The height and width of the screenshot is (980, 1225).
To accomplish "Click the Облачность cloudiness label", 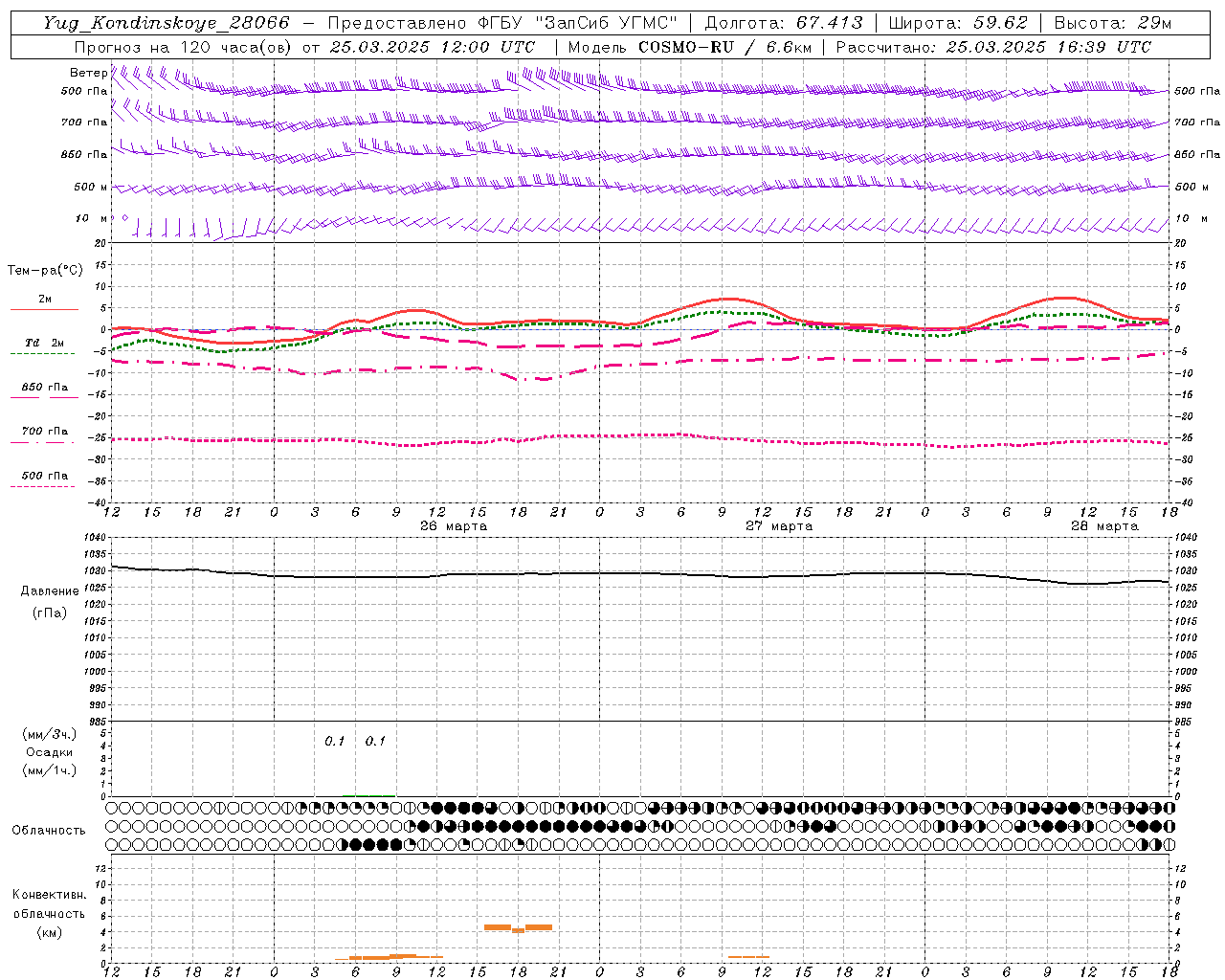I will click(x=49, y=830).
